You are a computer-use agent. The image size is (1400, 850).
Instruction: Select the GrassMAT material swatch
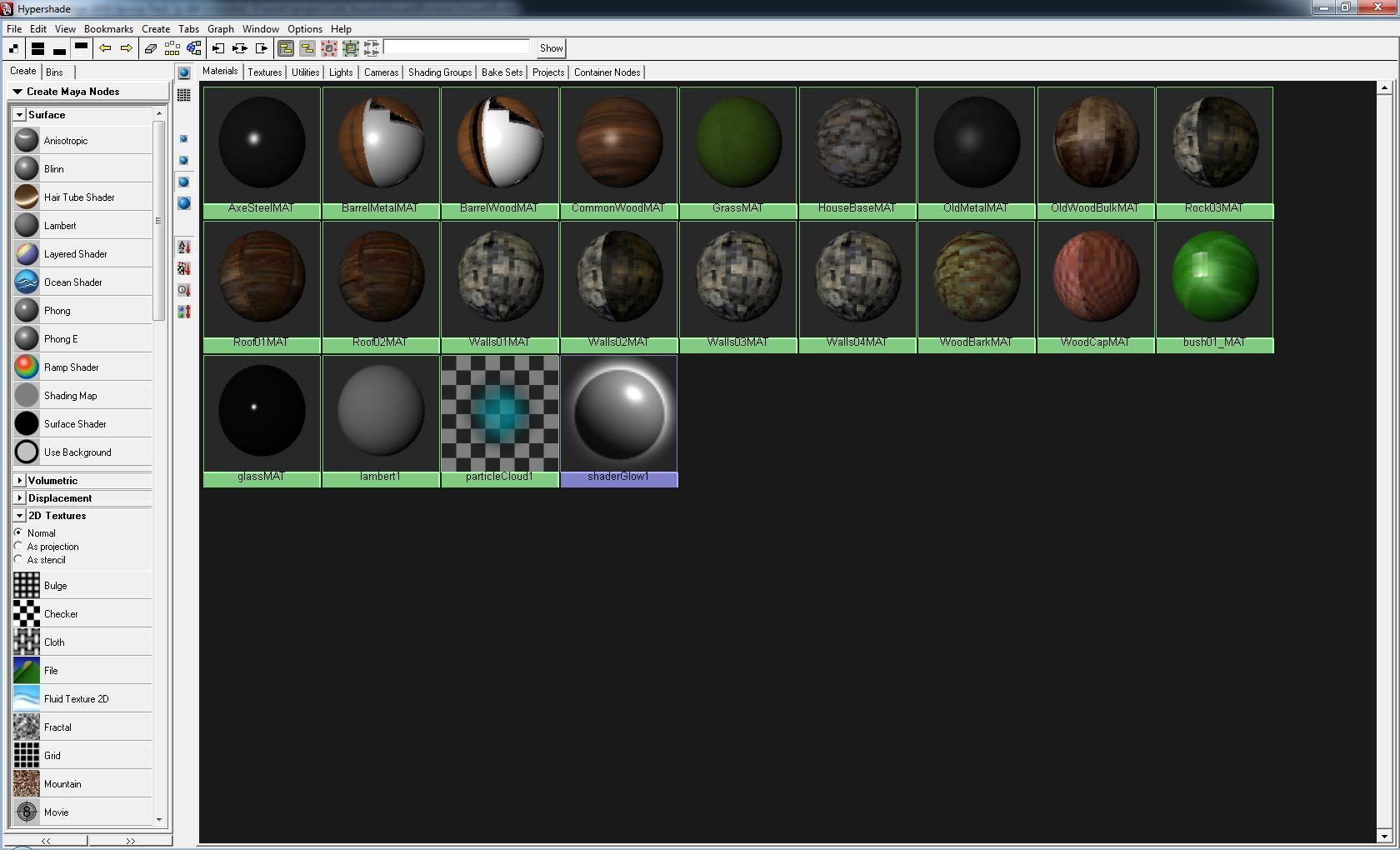coord(737,152)
